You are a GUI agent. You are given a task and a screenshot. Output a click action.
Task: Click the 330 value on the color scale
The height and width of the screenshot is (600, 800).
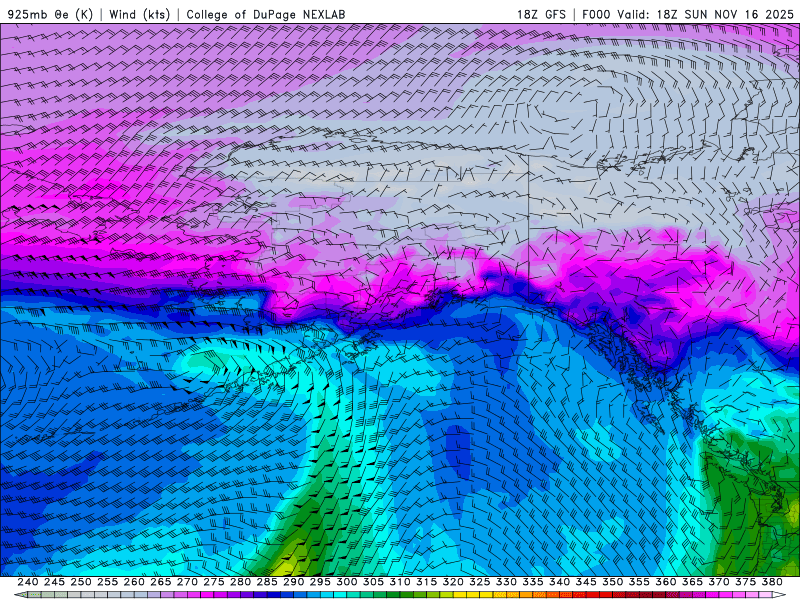(506, 582)
